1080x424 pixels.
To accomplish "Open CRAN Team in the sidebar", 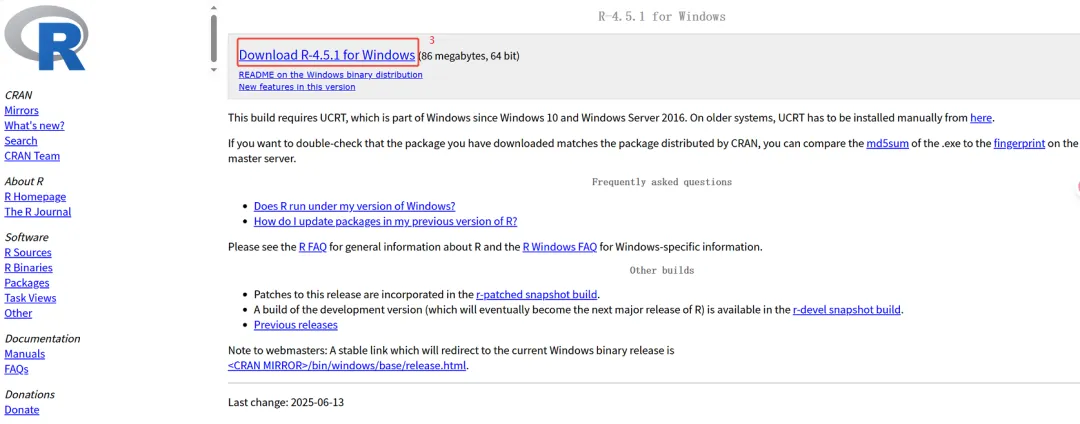I will pos(32,156).
